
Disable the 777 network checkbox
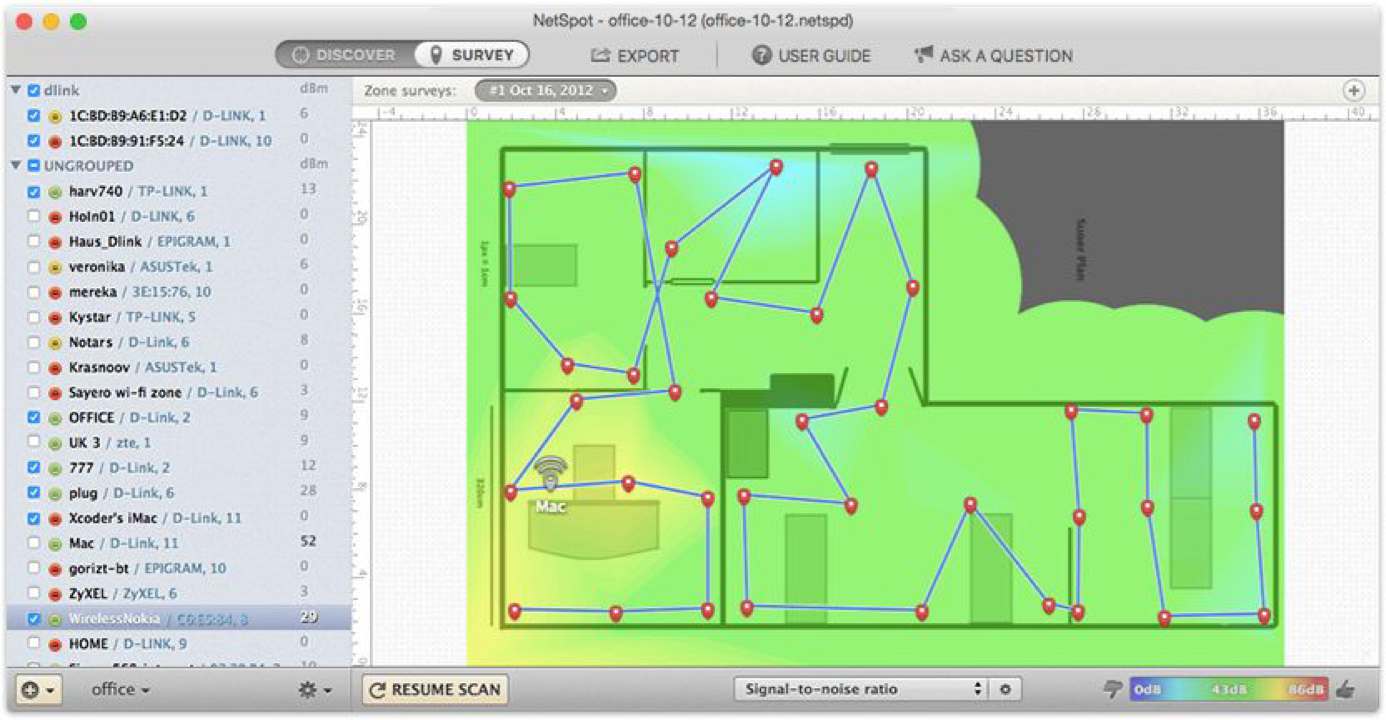tap(35, 468)
